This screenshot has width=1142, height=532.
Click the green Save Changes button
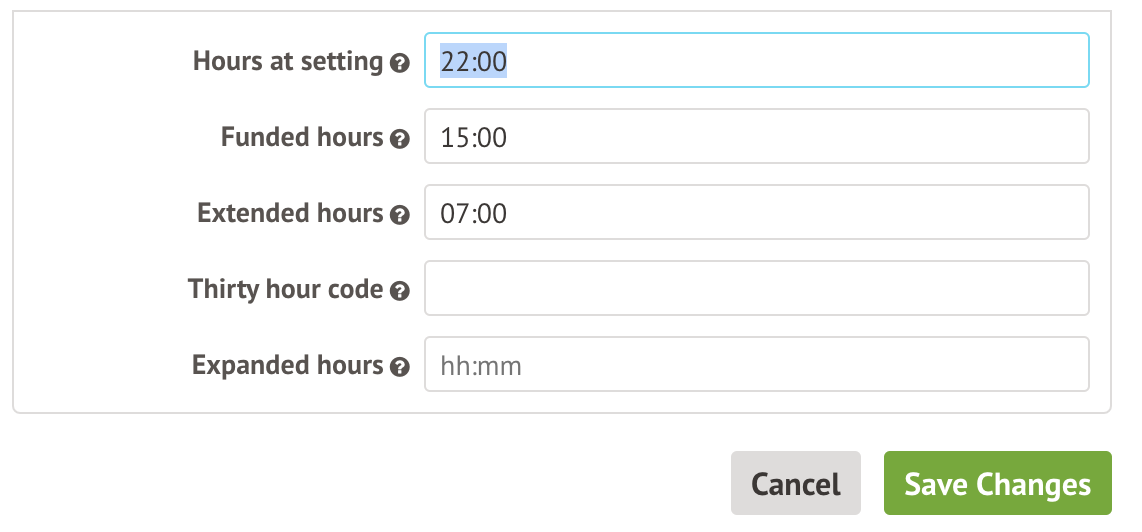(997, 484)
